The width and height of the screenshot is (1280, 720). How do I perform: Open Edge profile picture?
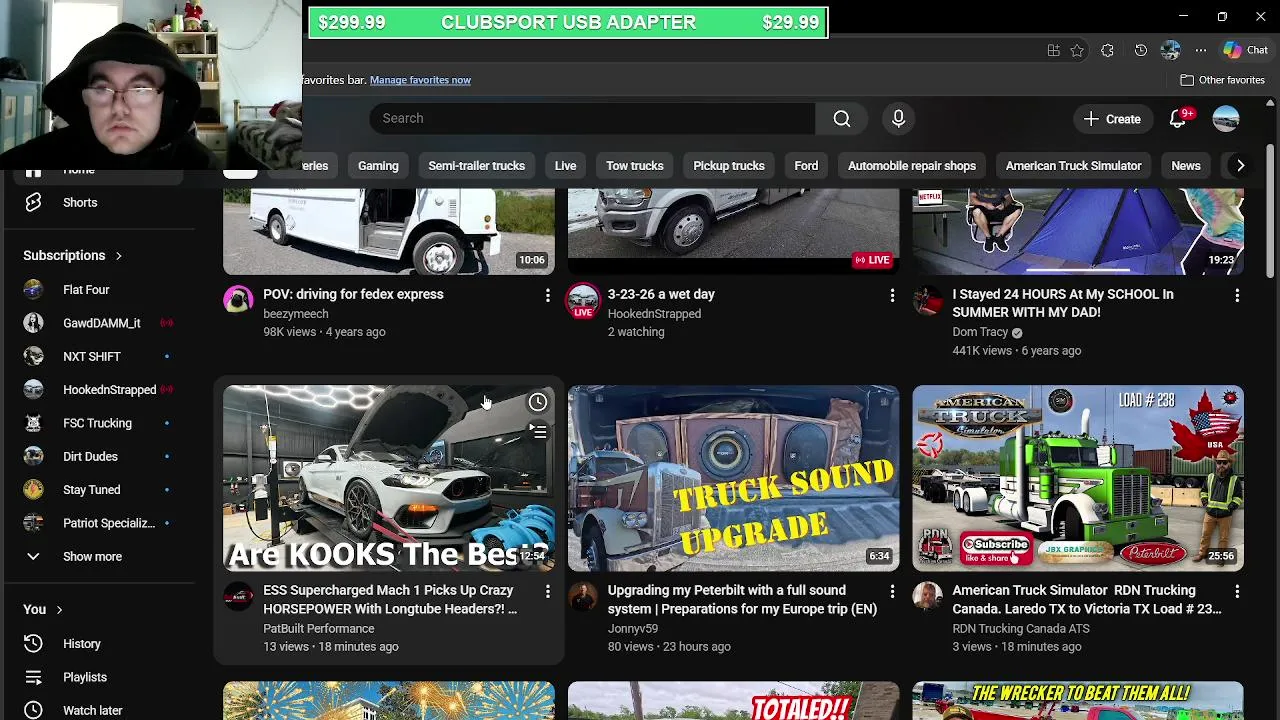[1171, 50]
